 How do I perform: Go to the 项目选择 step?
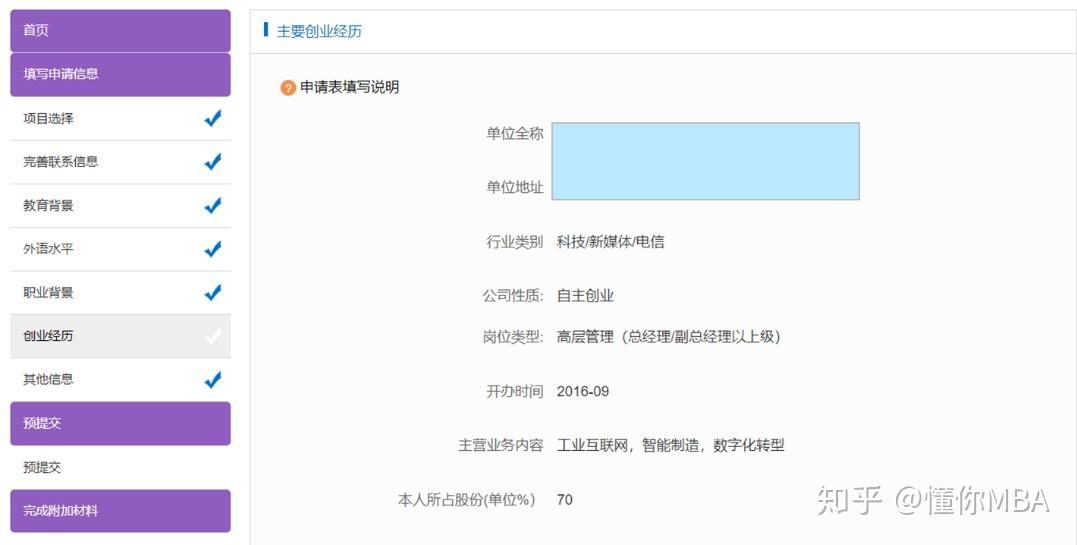[x=48, y=118]
